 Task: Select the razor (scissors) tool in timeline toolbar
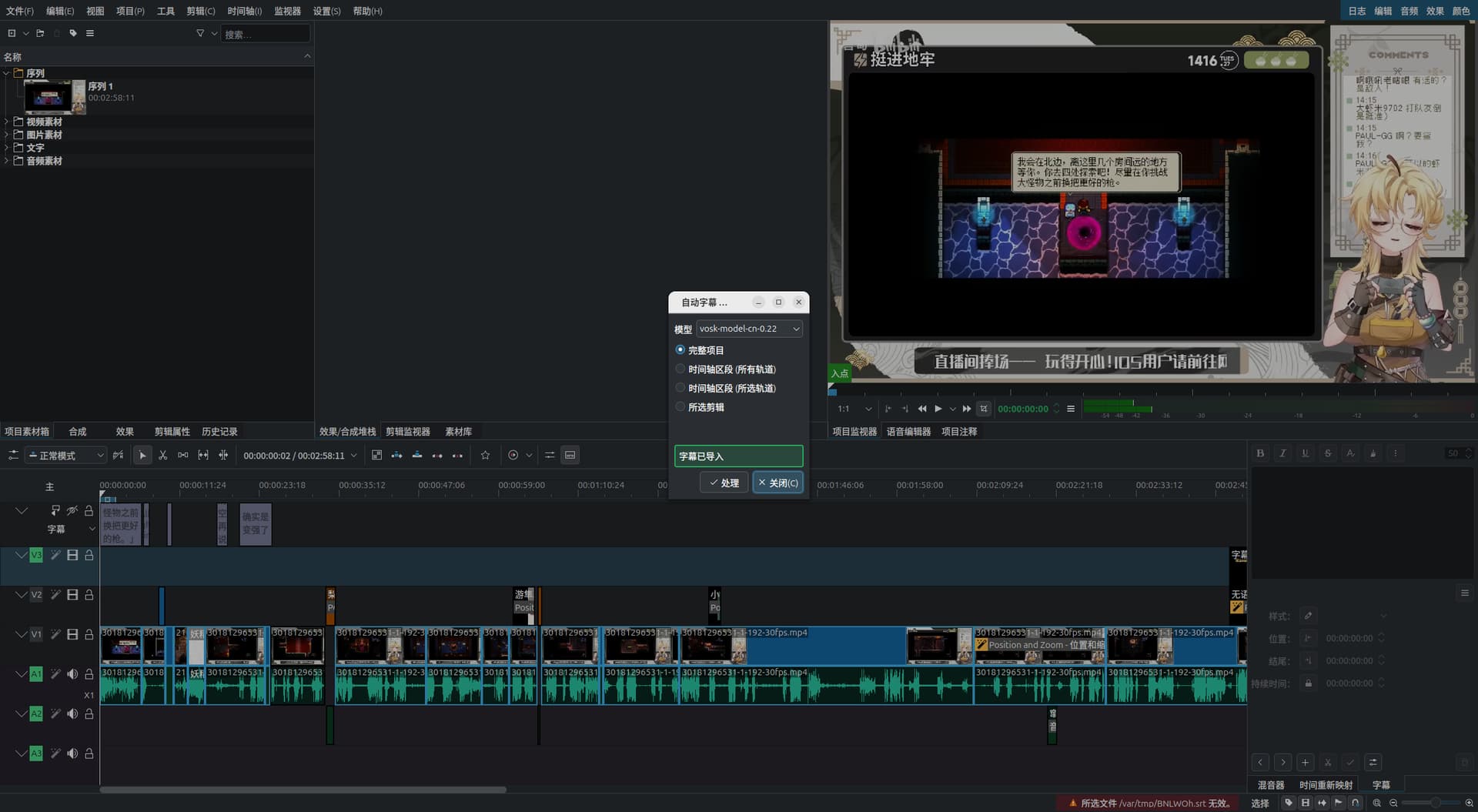click(x=162, y=455)
